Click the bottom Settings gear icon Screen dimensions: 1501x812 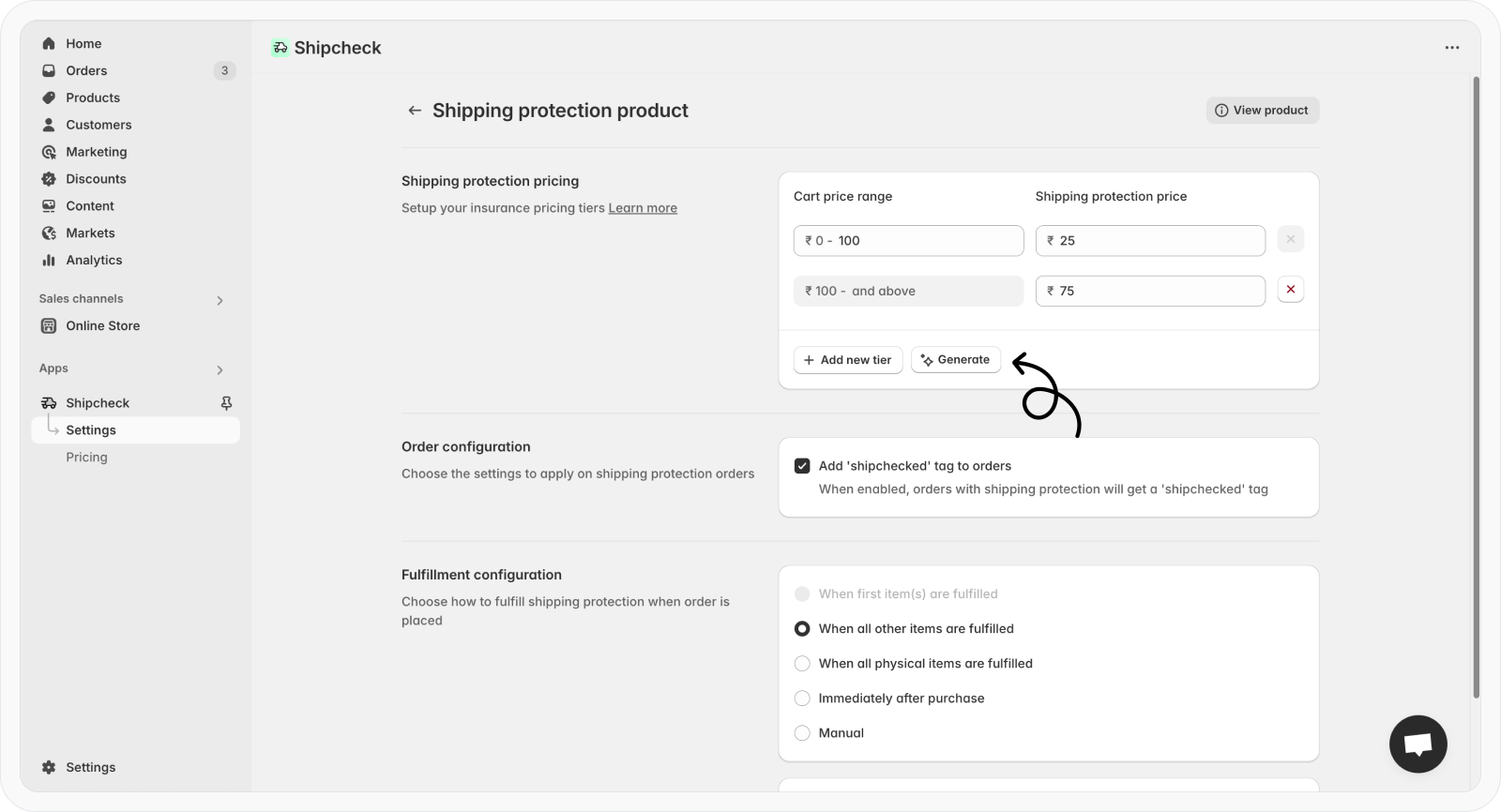click(x=49, y=767)
